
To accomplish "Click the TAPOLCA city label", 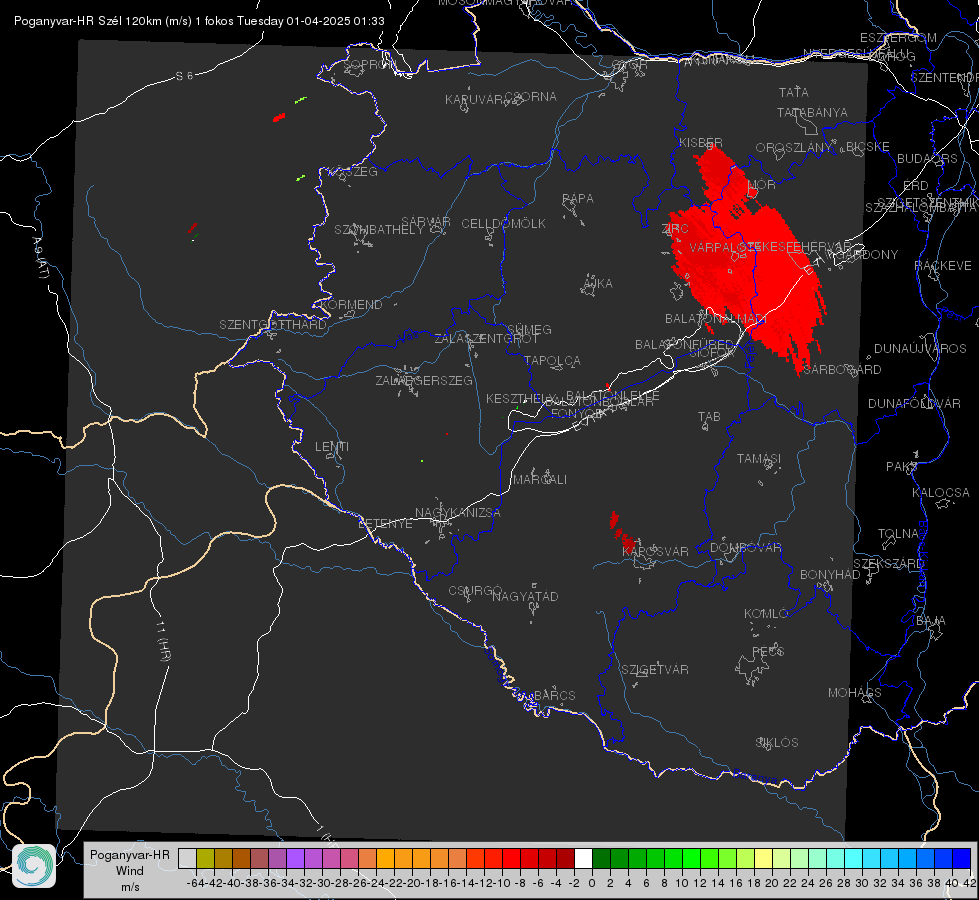I will tap(553, 360).
